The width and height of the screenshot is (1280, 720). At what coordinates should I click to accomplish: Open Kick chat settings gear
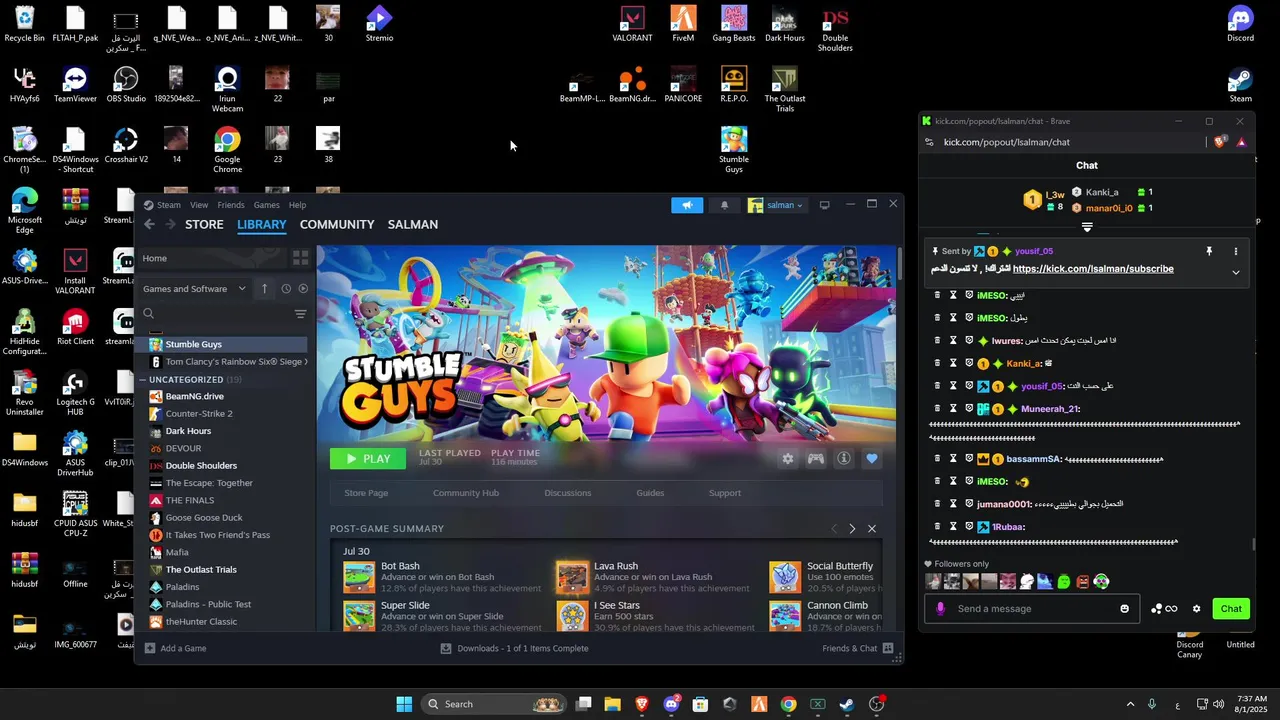pos(1196,609)
